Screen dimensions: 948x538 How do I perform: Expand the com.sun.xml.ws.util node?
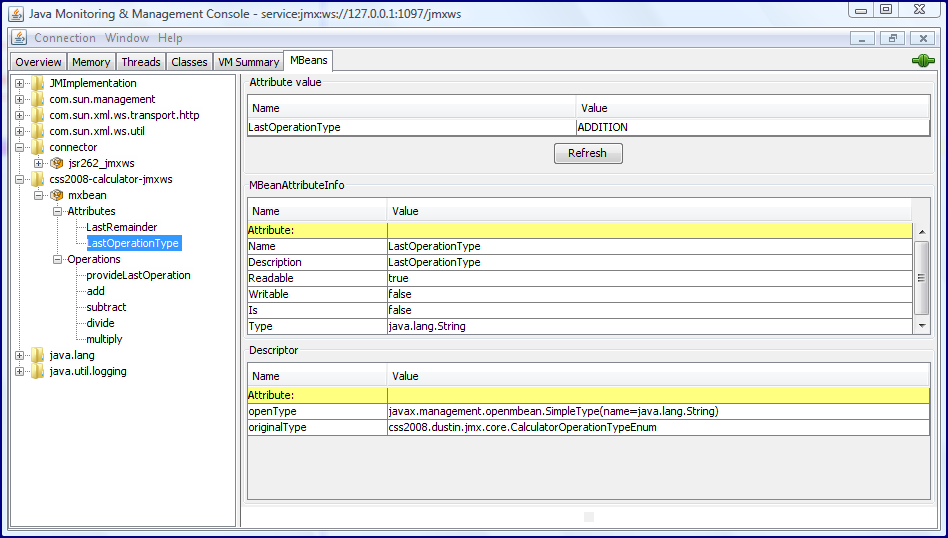(19, 131)
